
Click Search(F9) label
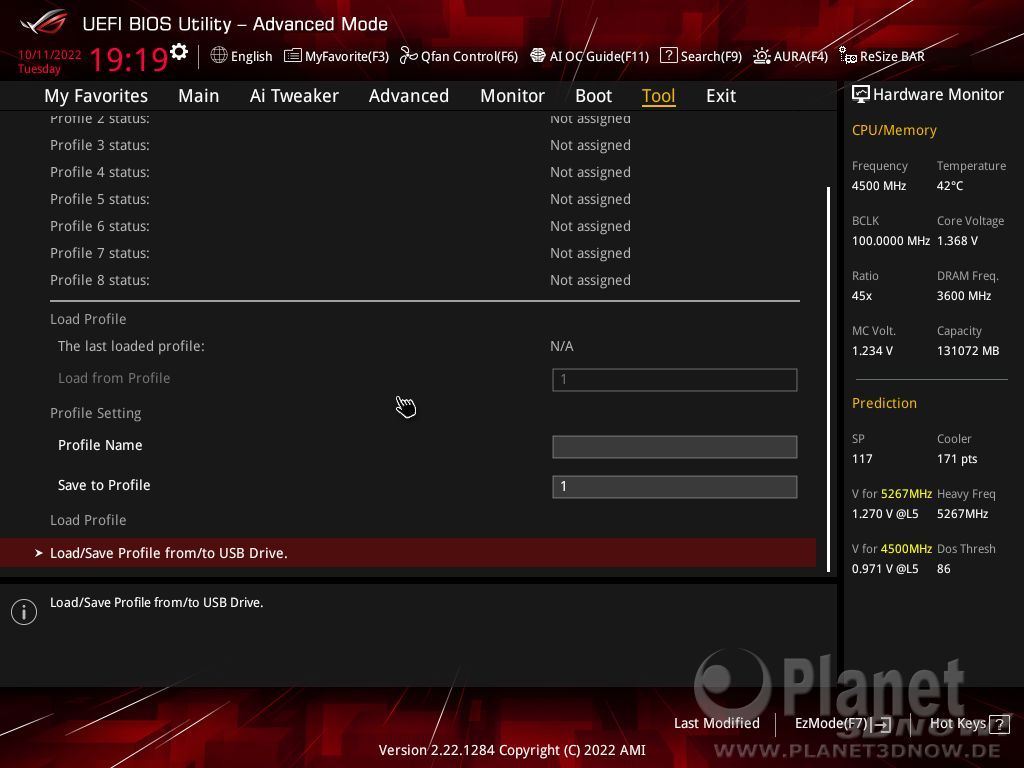[x=711, y=57]
